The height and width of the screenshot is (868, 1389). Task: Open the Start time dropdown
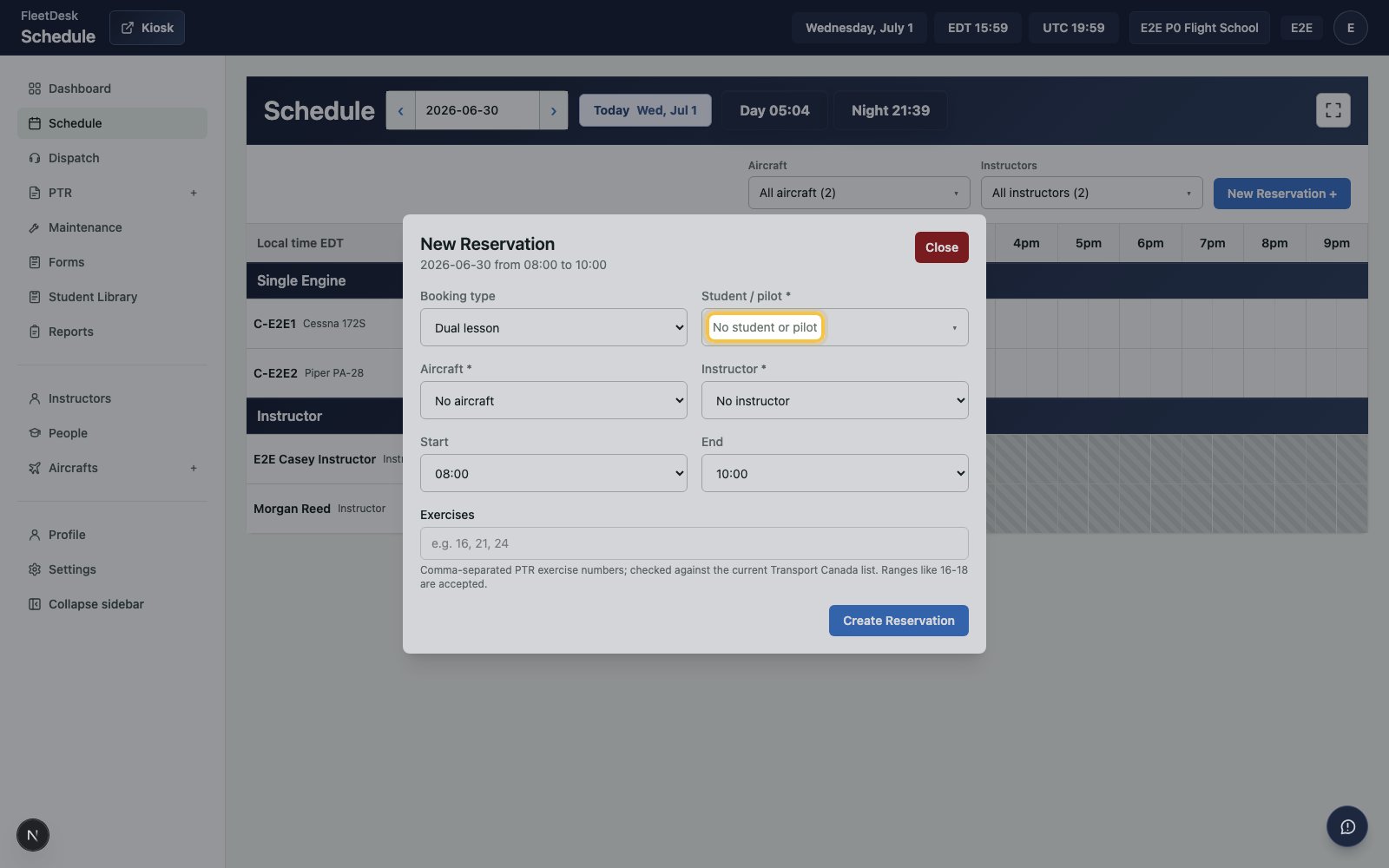point(554,473)
